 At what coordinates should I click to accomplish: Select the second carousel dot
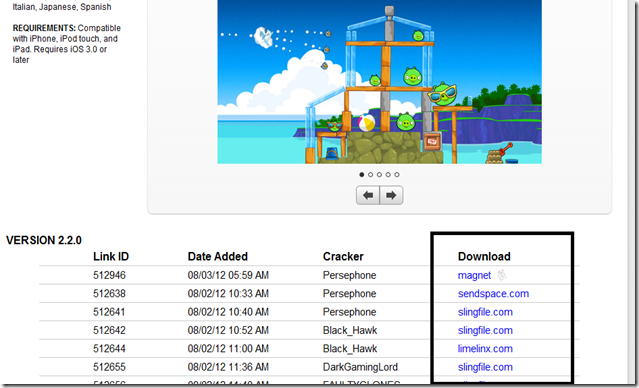[370, 174]
